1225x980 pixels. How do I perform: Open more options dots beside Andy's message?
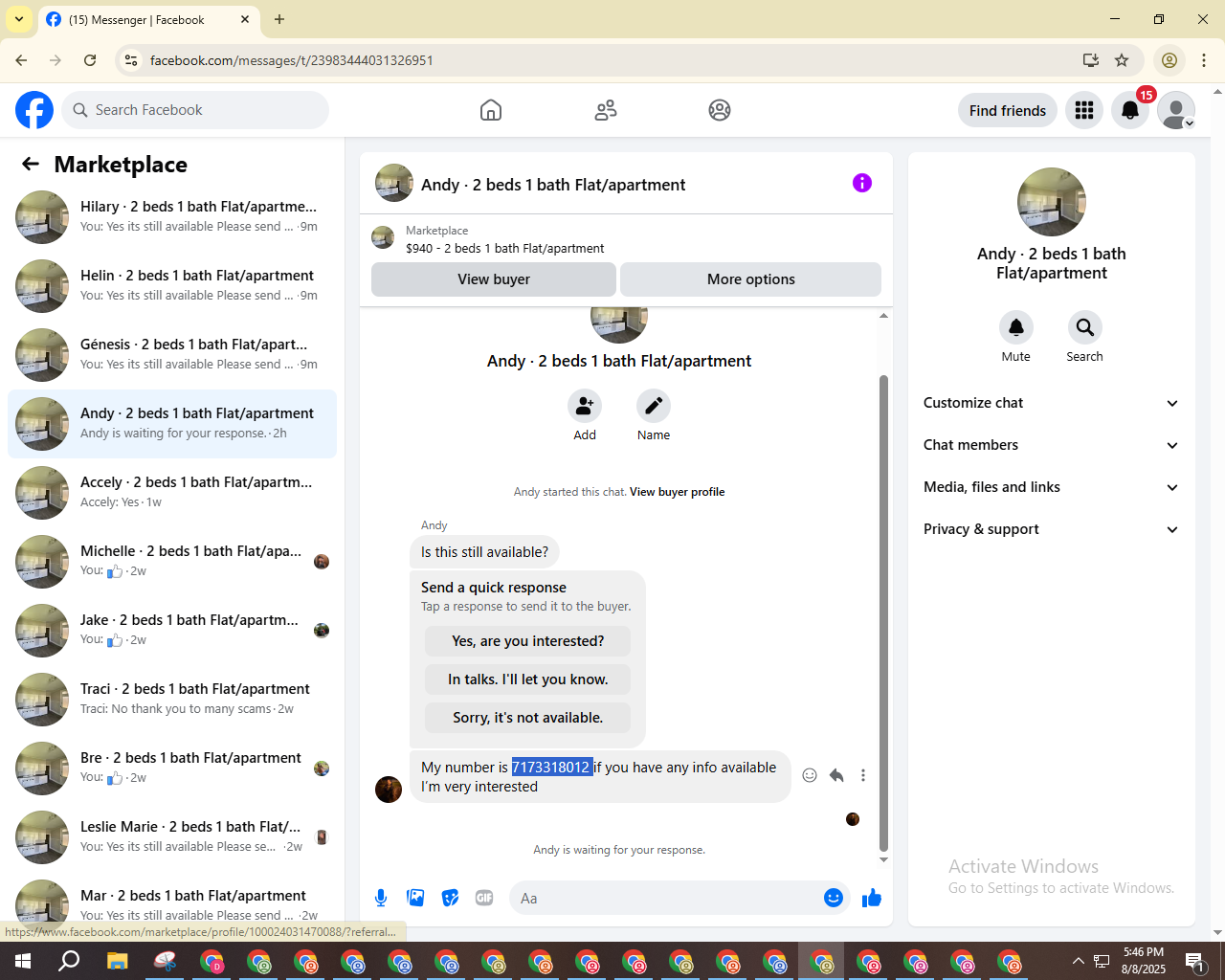(x=863, y=775)
